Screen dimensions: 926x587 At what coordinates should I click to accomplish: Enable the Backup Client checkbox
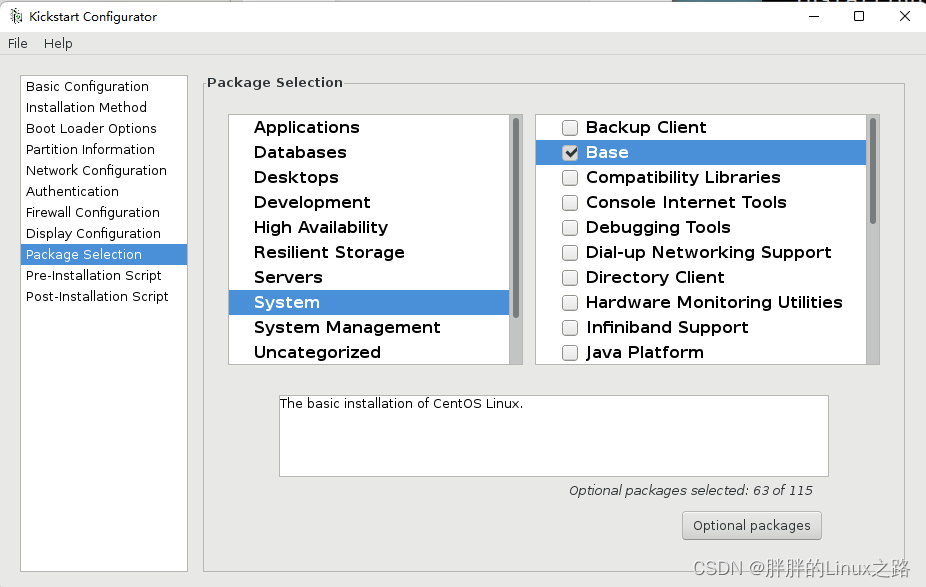pos(570,128)
